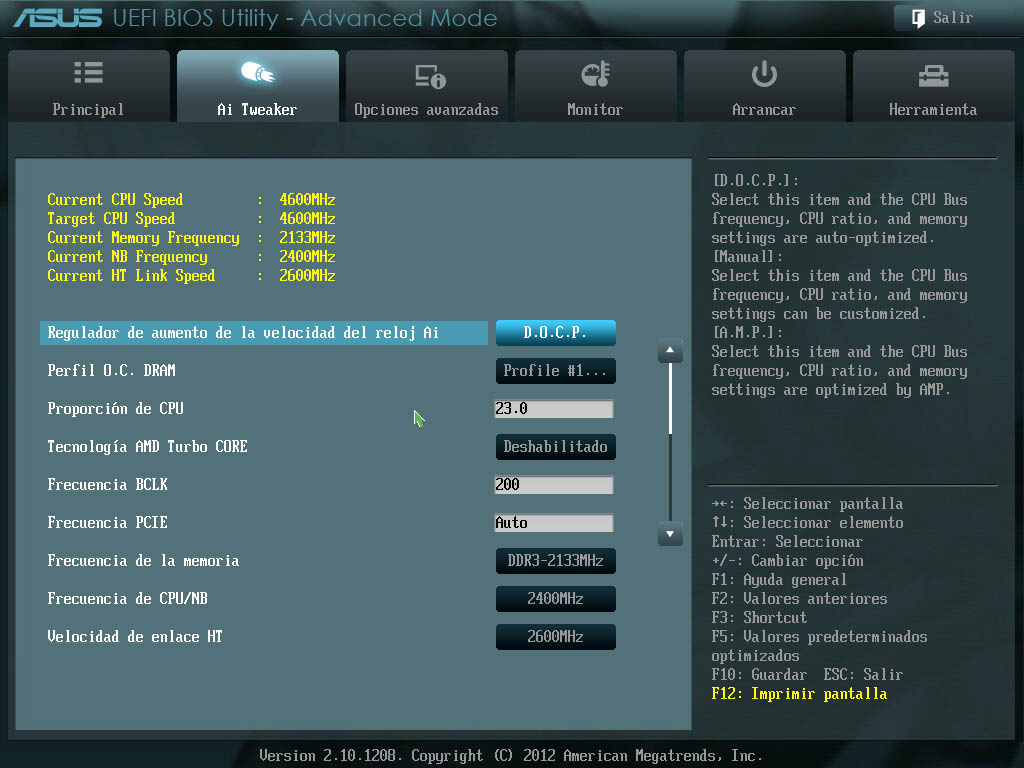Viewport: 1024px width, 768px height.
Task: Click the [D.O.C.P.]: help heading
Action: 756,181
